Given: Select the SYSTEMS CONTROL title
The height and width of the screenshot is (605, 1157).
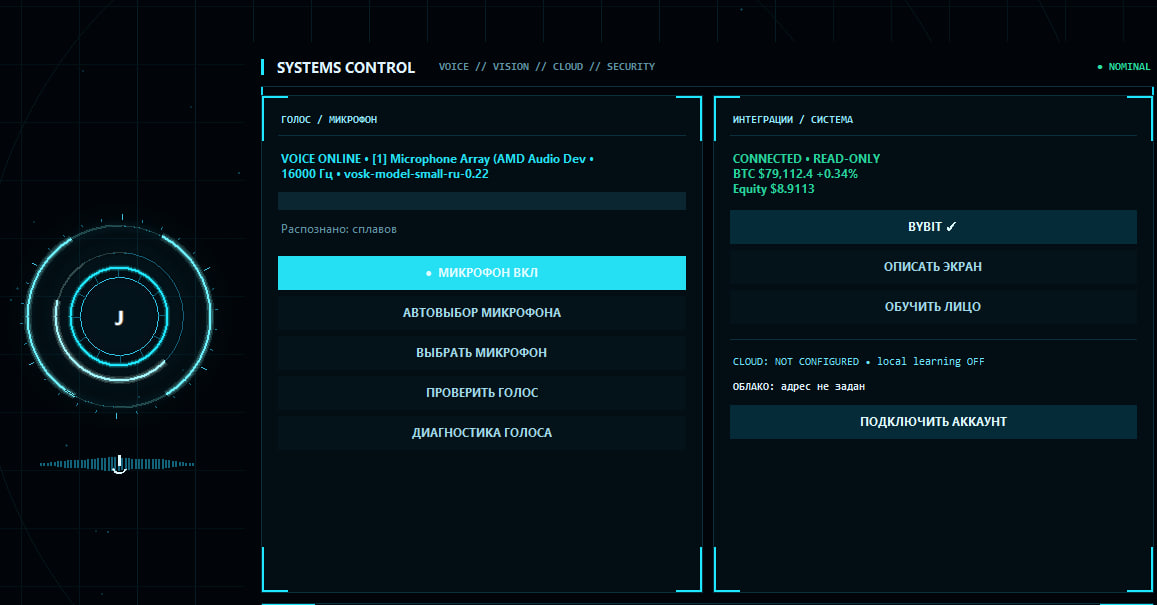Looking at the screenshot, I should pyautogui.click(x=345, y=68).
